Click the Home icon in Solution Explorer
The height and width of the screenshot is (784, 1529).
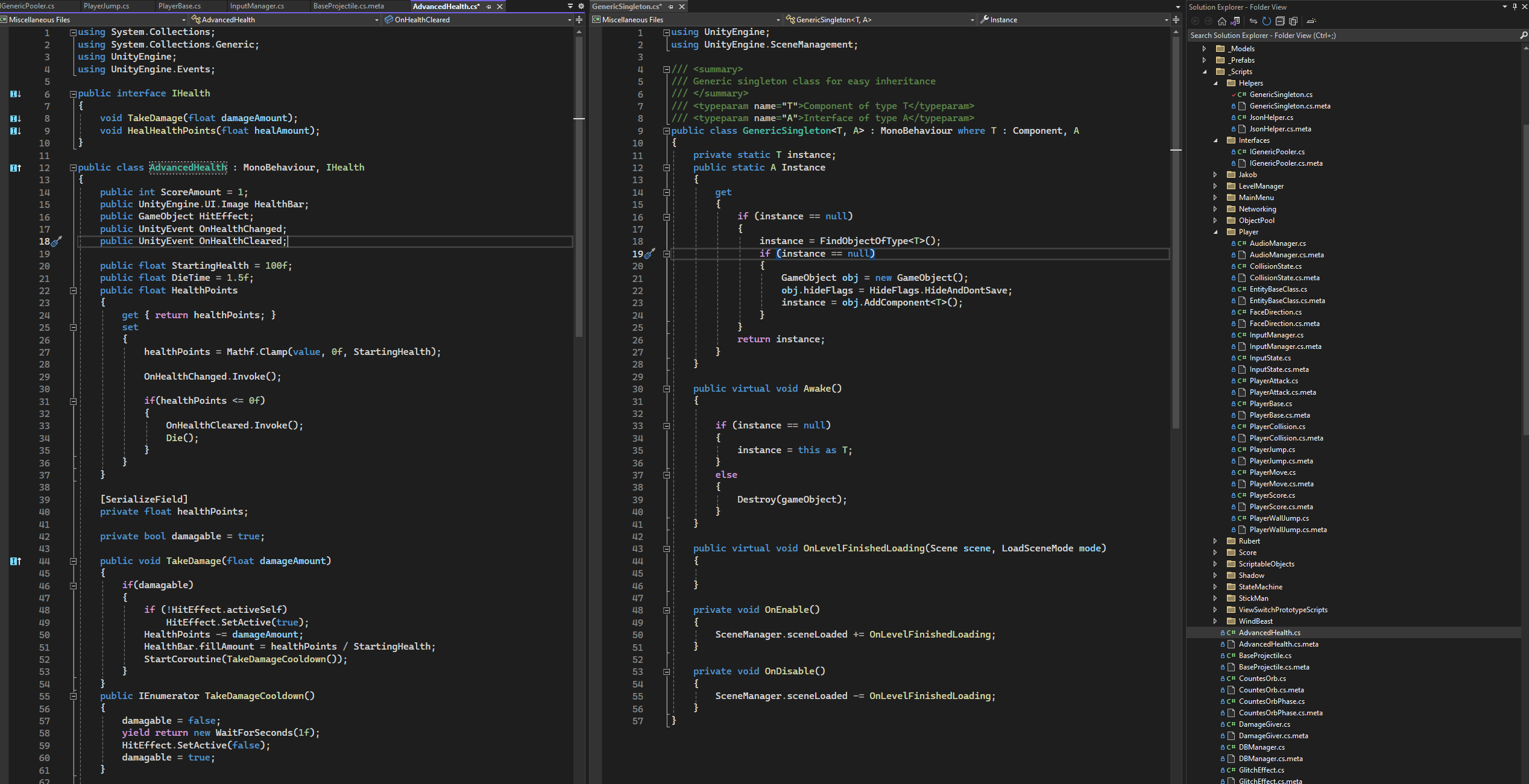1222,21
